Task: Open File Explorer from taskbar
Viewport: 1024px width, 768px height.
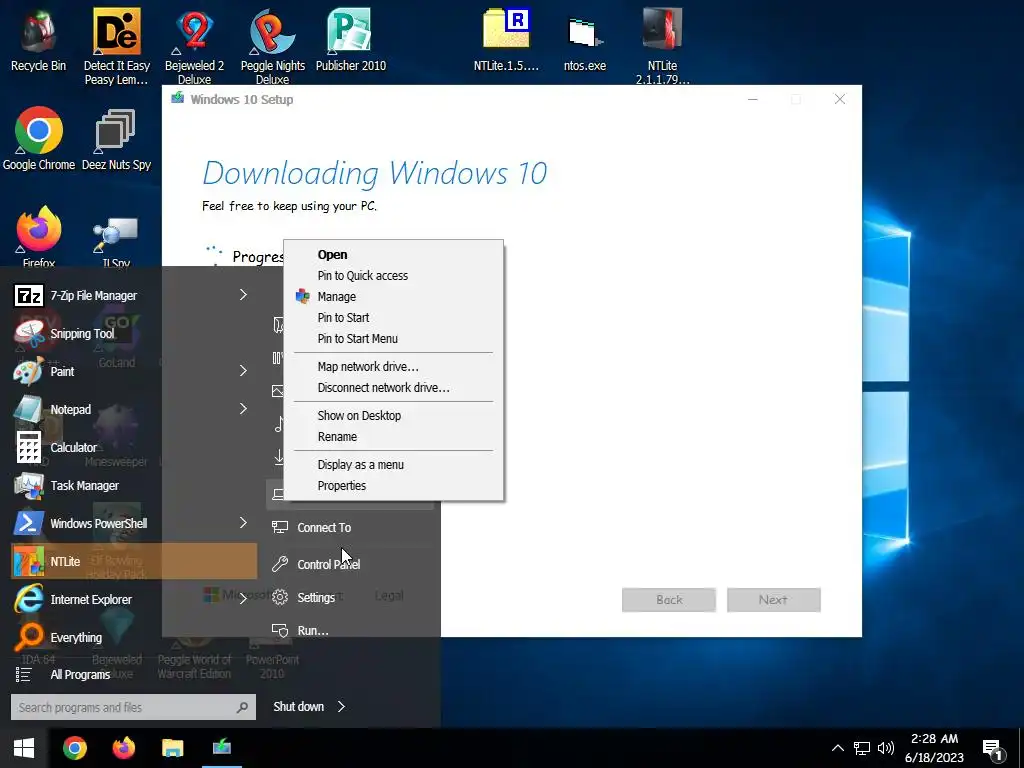Action: [172, 748]
